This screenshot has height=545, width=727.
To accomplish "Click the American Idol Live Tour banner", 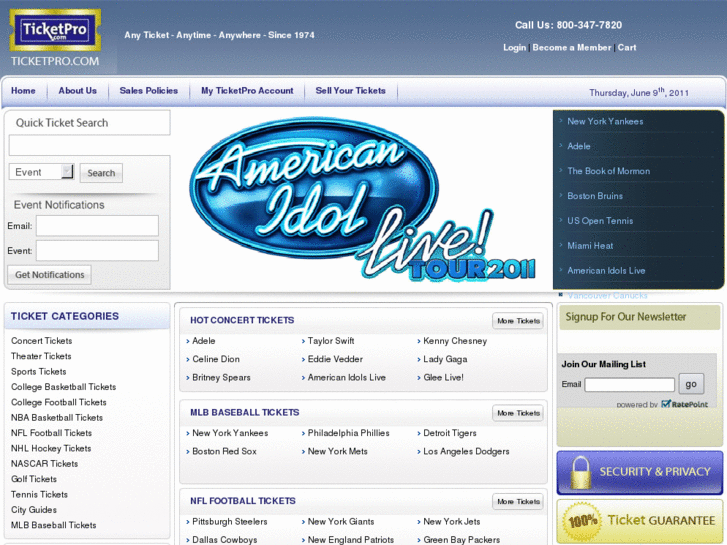I will click(x=362, y=199).
